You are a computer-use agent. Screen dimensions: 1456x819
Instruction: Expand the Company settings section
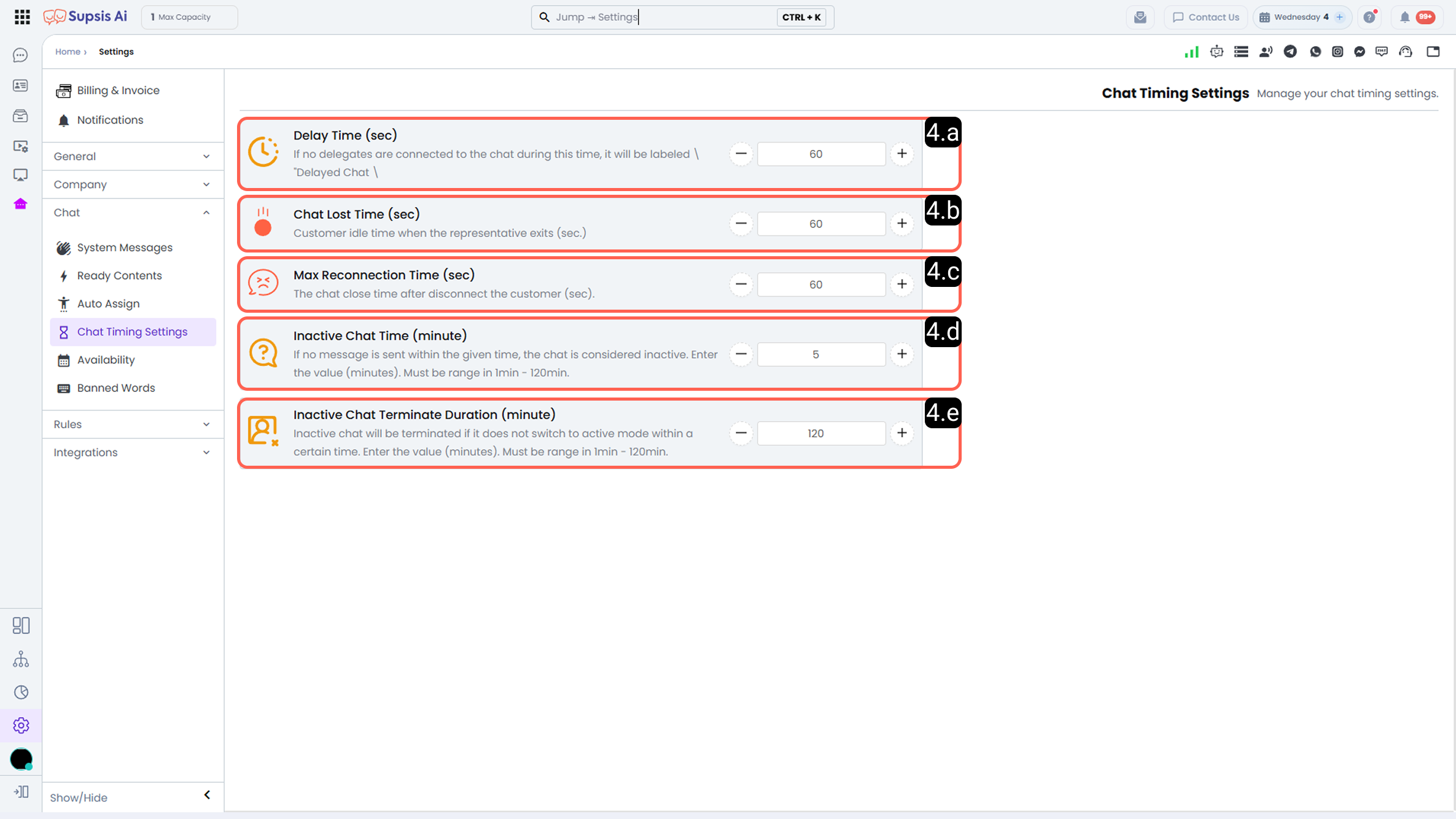(x=133, y=184)
